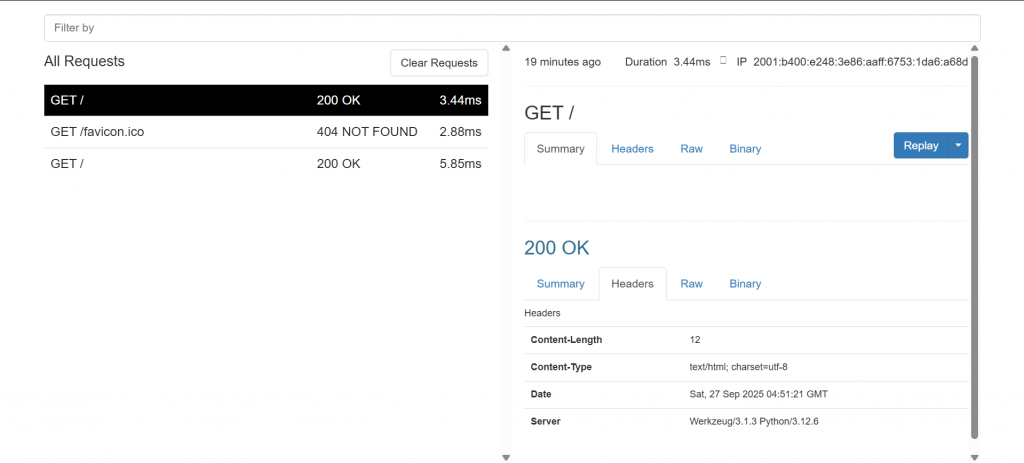Show request Summary tab
Image resolution: width=1024 pixels, height=463 pixels.
point(560,149)
